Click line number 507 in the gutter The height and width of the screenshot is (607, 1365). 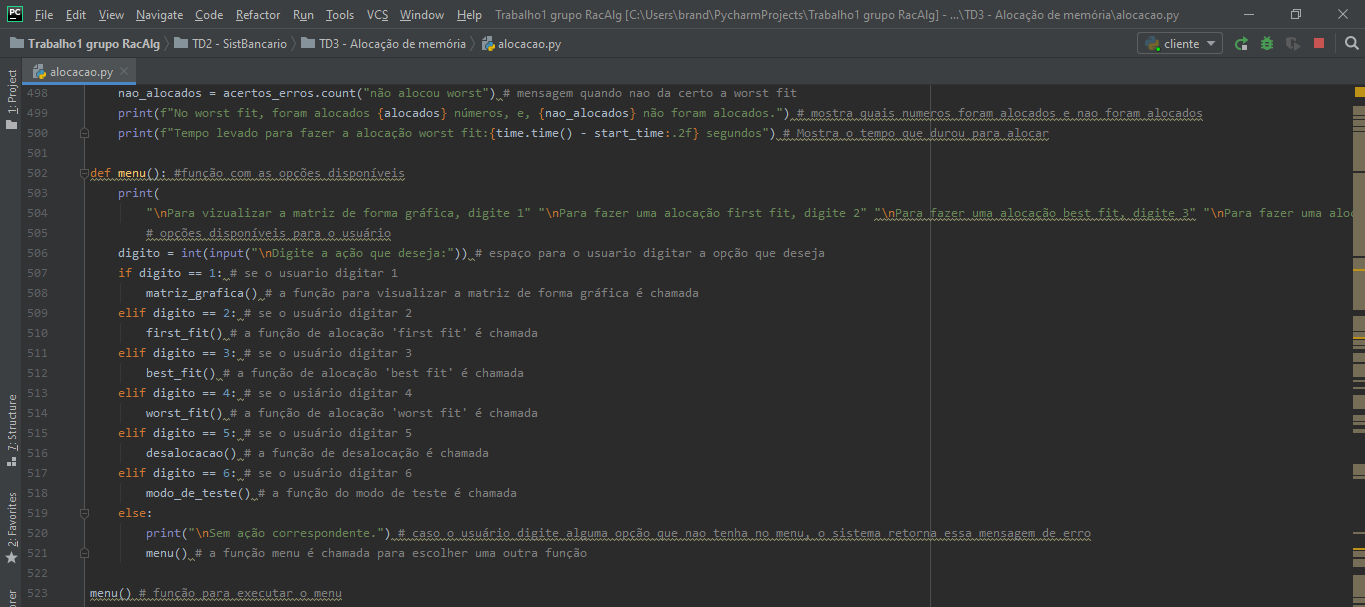click(37, 273)
